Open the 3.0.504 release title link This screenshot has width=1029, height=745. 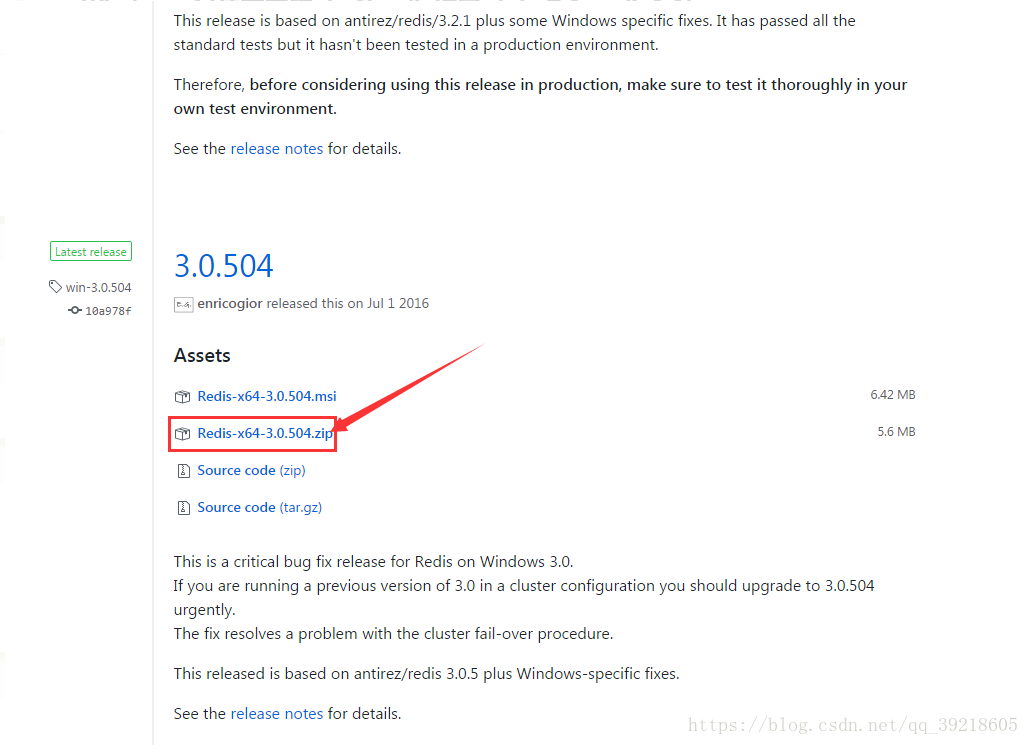coord(223,266)
